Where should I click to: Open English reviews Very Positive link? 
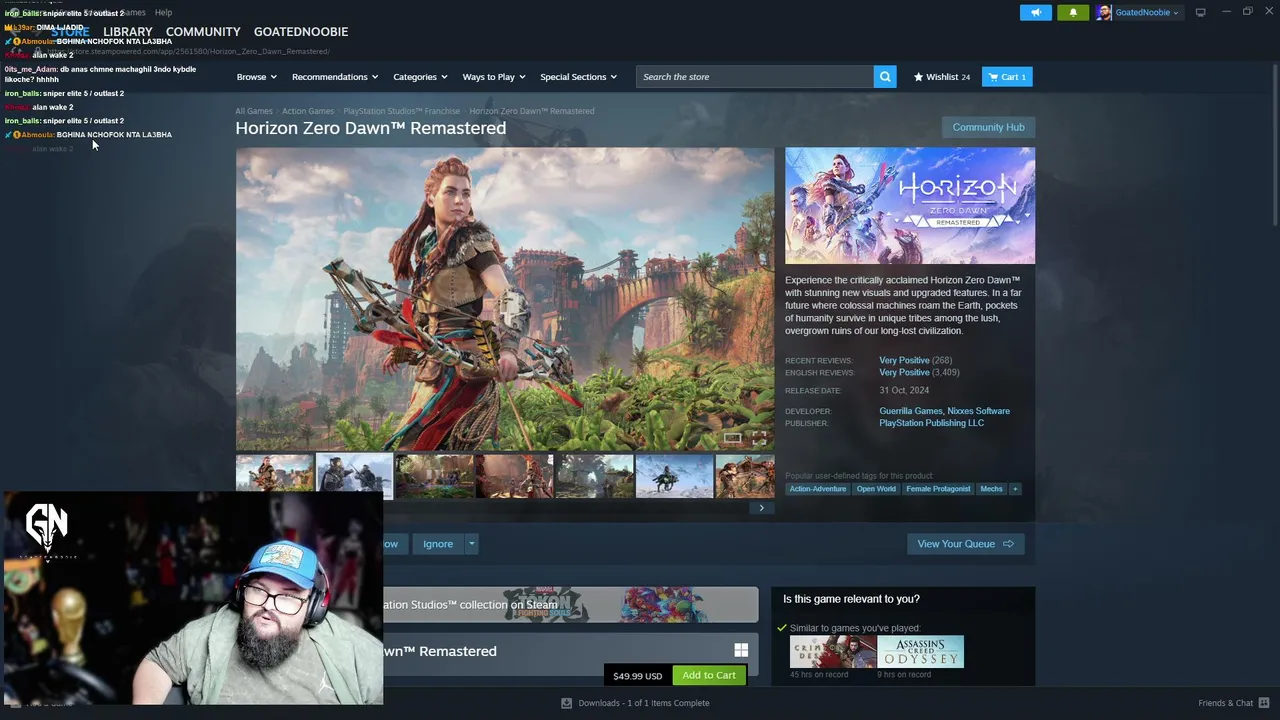[x=904, y=372]
